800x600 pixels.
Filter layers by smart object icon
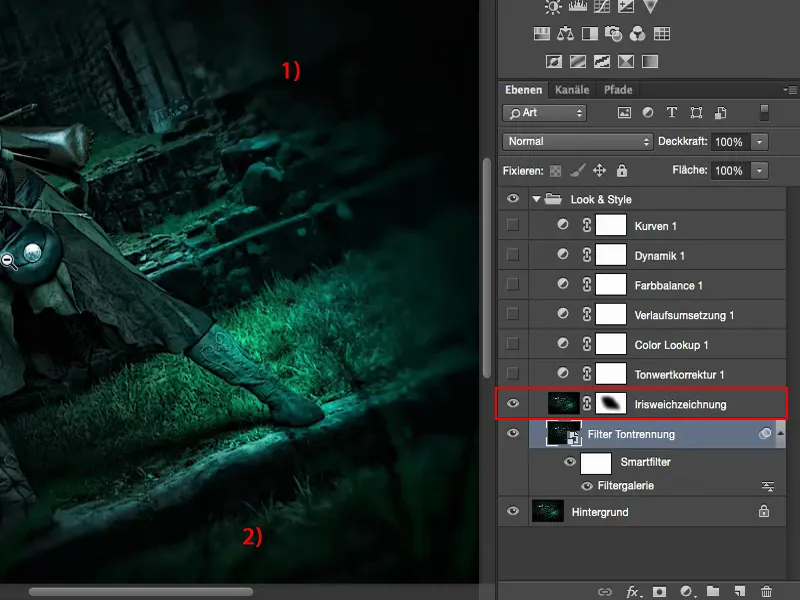click(x=720, y=113)
